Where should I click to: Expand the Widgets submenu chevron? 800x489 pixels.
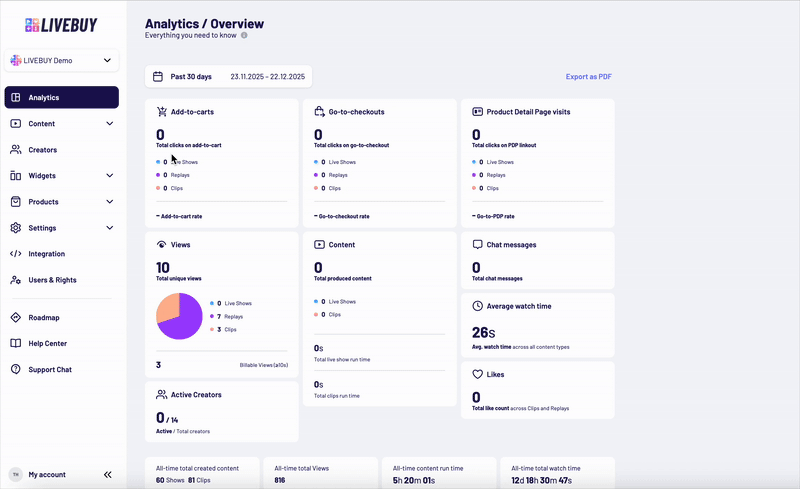pos(109,176)
